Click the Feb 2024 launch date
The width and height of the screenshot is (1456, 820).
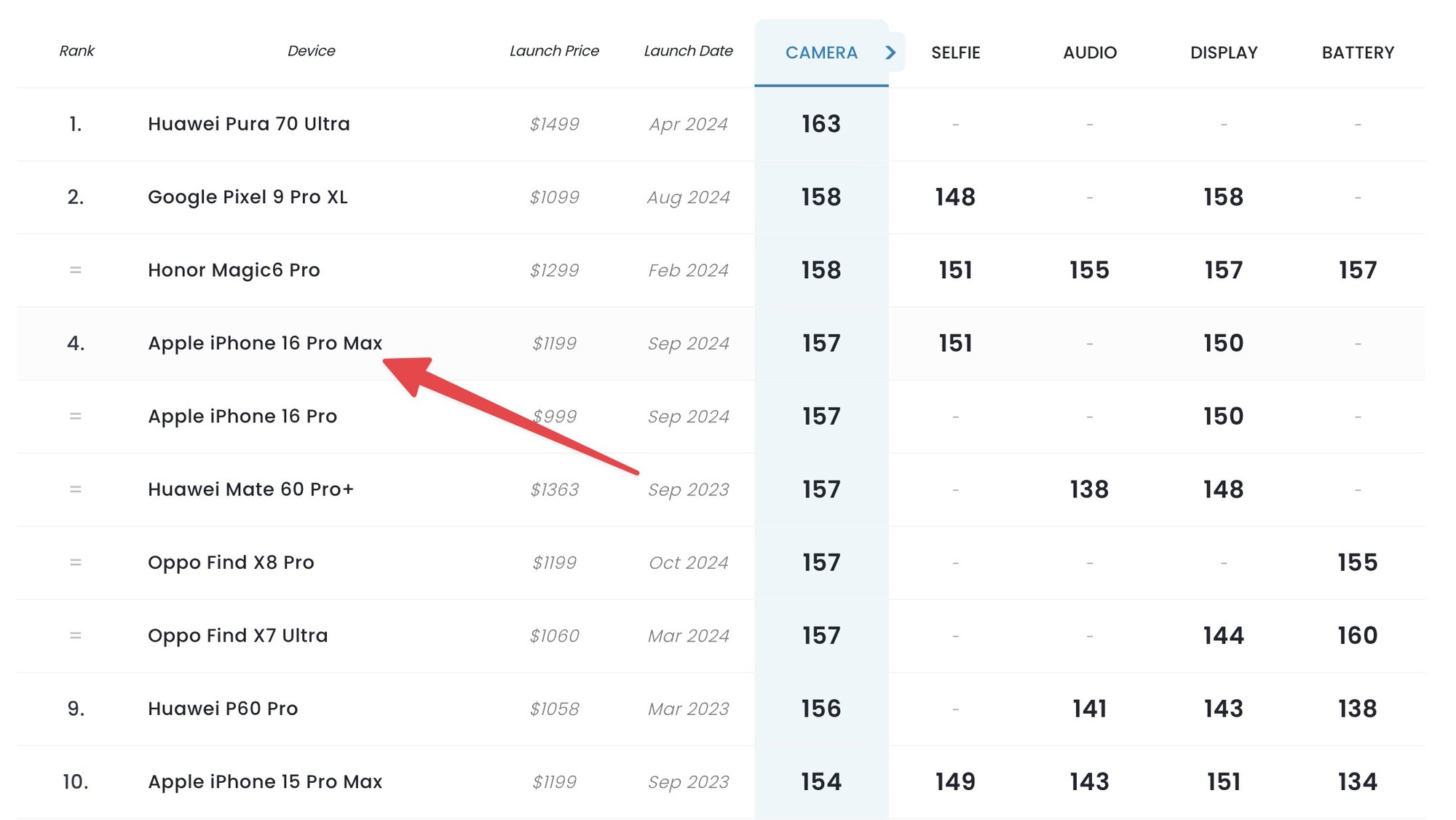[688, 270]
